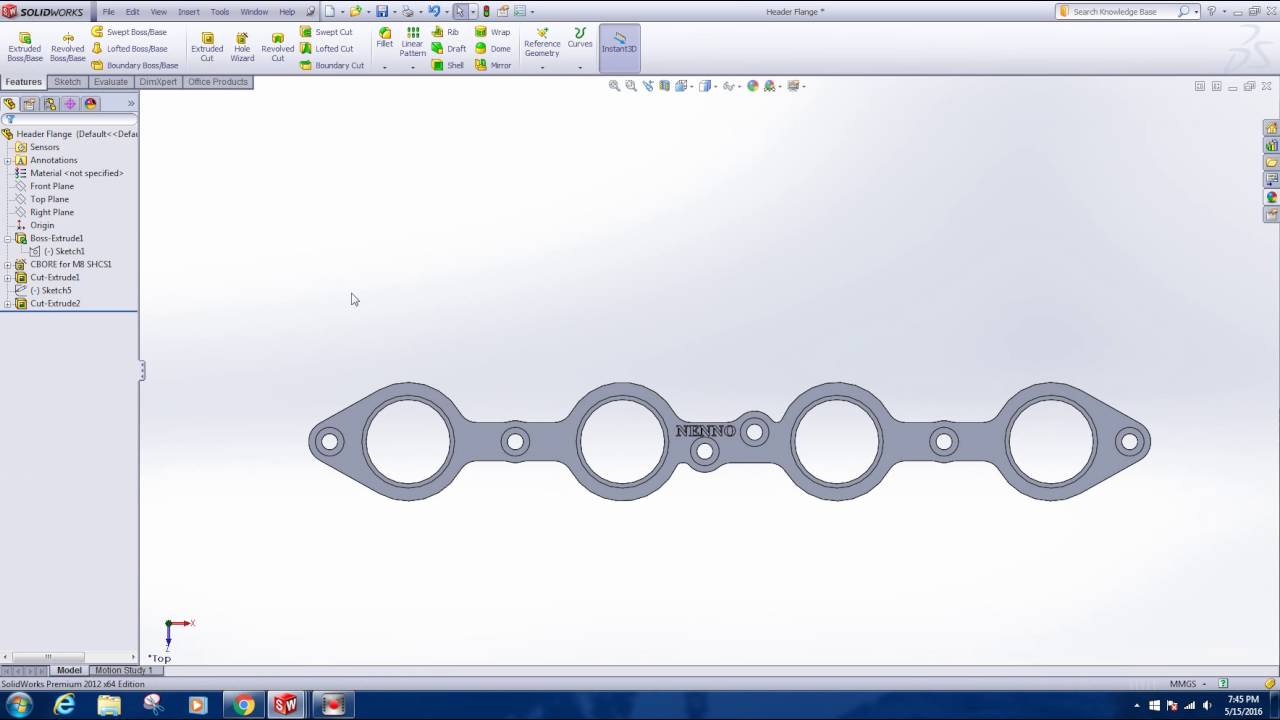Open the Linear Pattern dropdown arrow
The height and width of the screenshot is (720, 1280).
pyautogui.click(x=413, y=67)
